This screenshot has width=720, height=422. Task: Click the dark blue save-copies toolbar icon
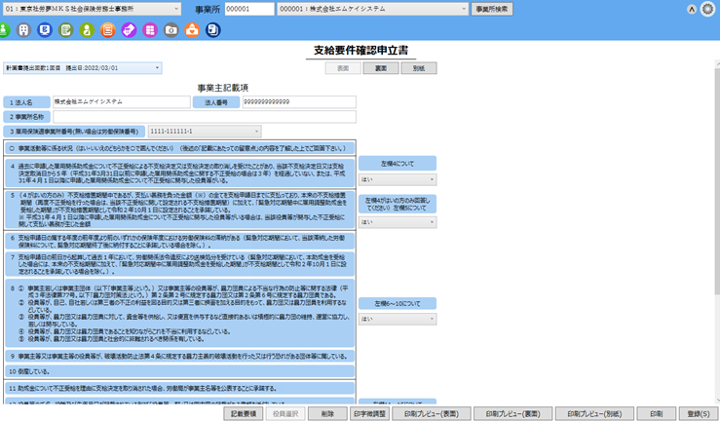(213, 30)
